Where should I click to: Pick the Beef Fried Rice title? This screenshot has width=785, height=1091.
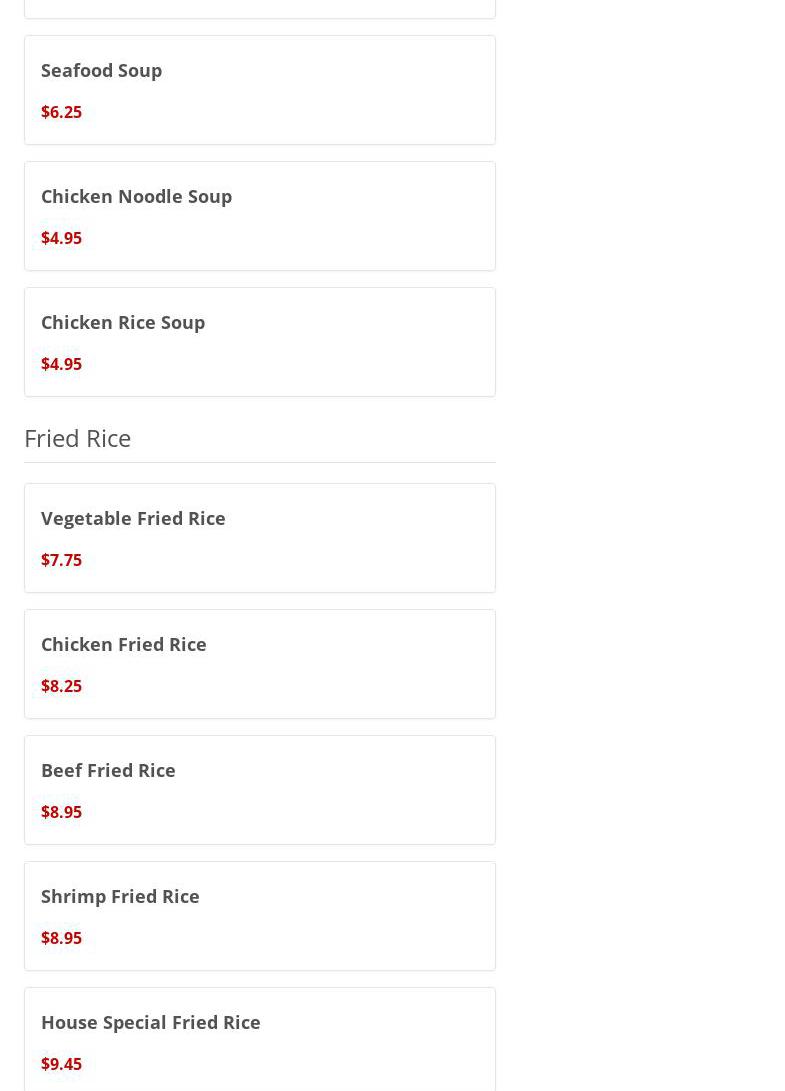click(108, 770)
